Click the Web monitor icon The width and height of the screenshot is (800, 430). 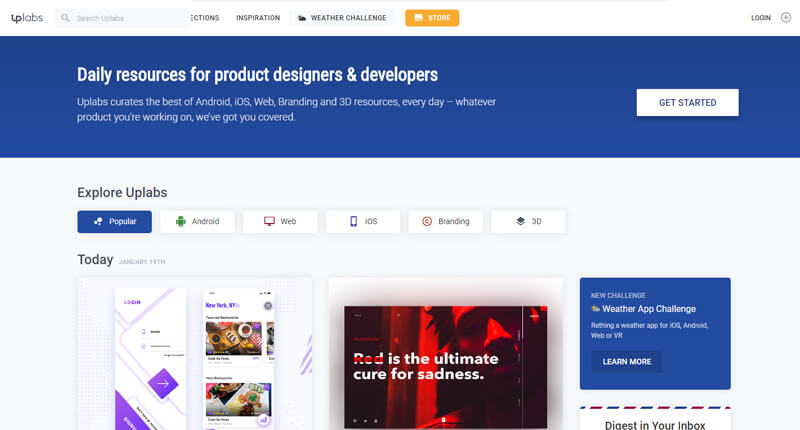coord(269,221)
